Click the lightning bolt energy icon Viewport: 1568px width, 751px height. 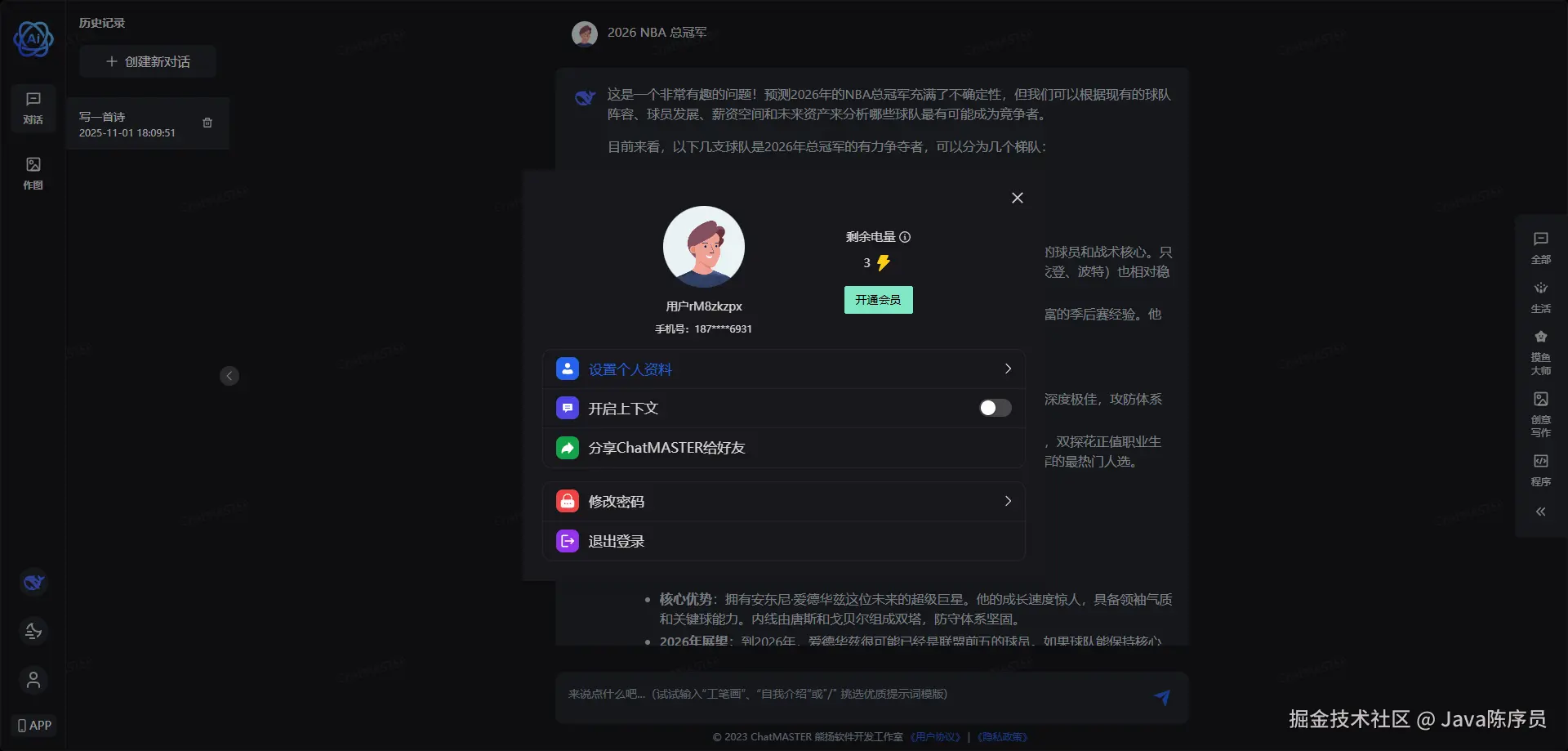[x=883, y=263]
